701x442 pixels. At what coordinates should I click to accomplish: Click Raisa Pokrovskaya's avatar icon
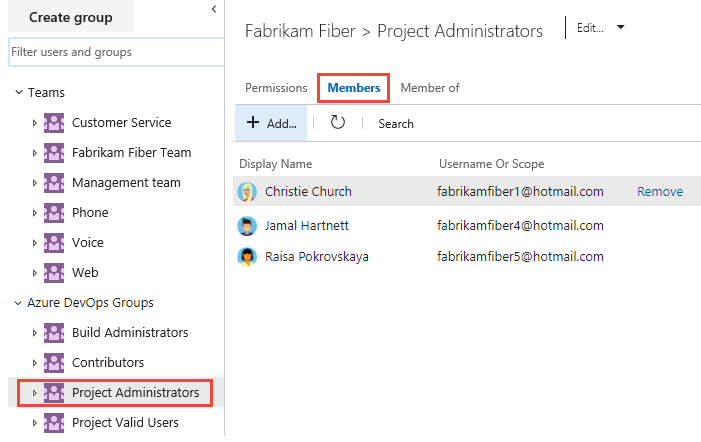pyautogui.click(x=247, y=257)
